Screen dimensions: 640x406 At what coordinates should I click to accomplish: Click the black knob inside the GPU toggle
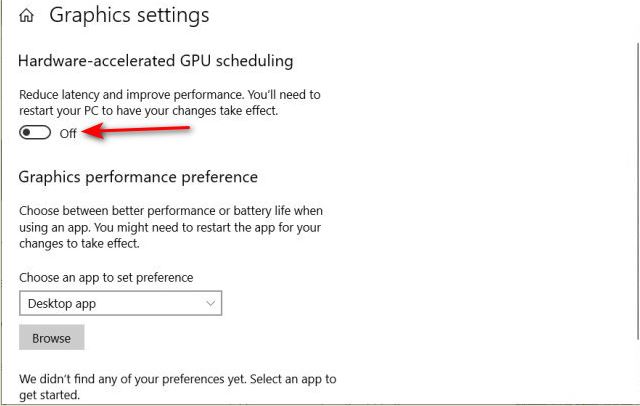[28, 133]
